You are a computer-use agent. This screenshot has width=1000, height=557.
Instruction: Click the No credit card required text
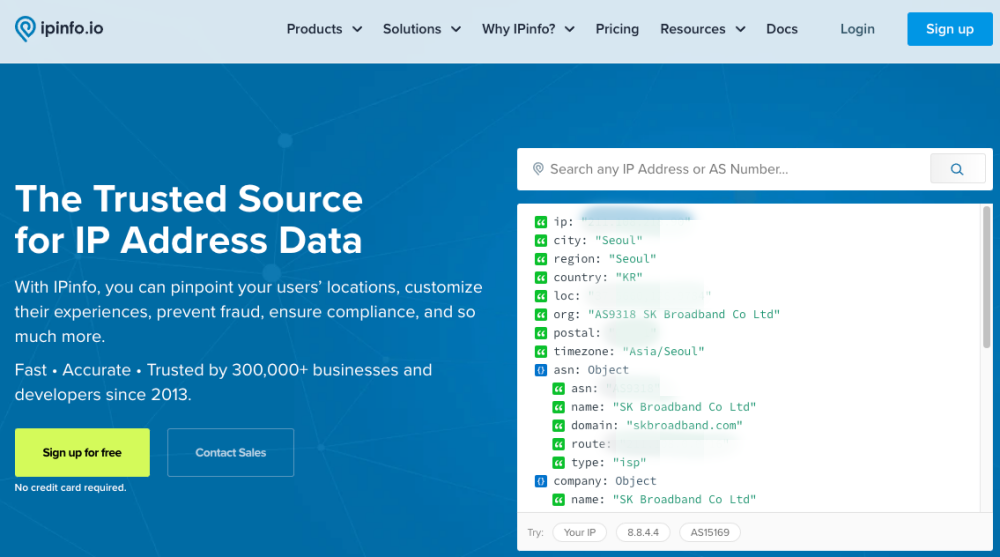click(x=70, y=487)
